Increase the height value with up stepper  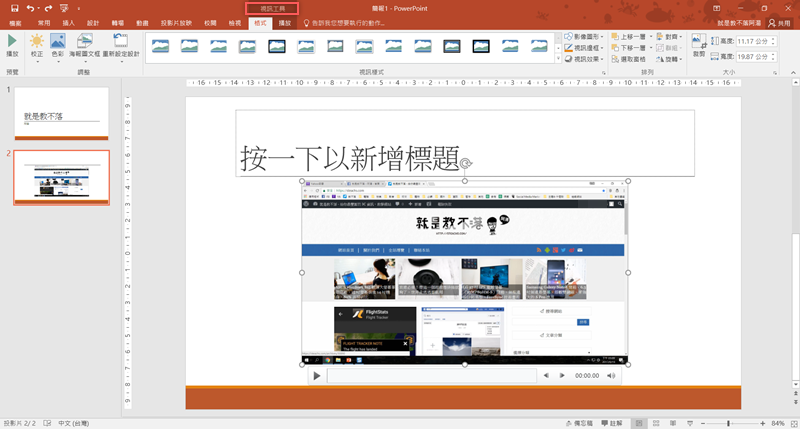(773, 39)
